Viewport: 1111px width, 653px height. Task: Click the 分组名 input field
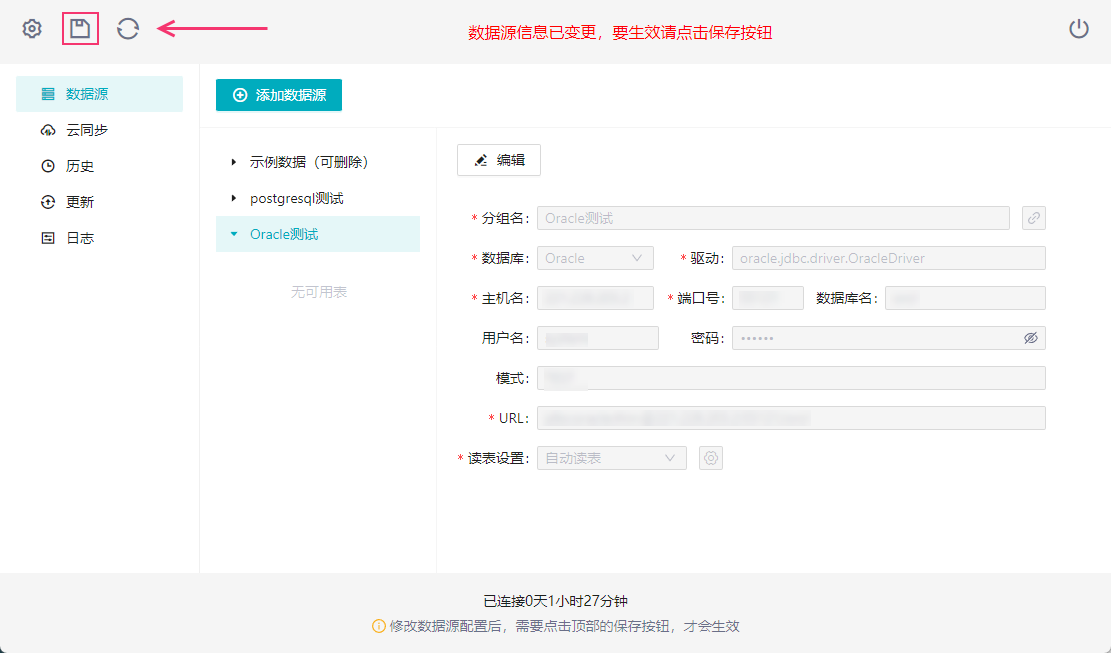pyautogui.click(x=773, y=218)
